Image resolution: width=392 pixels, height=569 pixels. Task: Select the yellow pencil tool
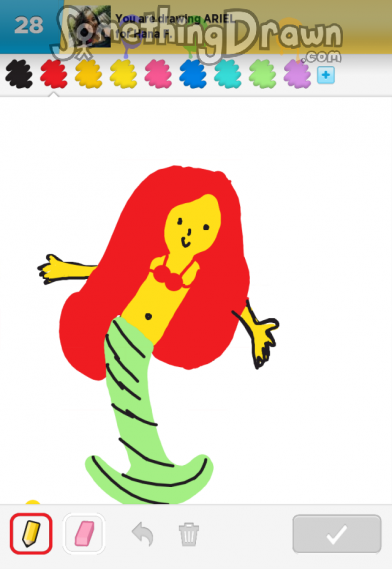point(31,533)
